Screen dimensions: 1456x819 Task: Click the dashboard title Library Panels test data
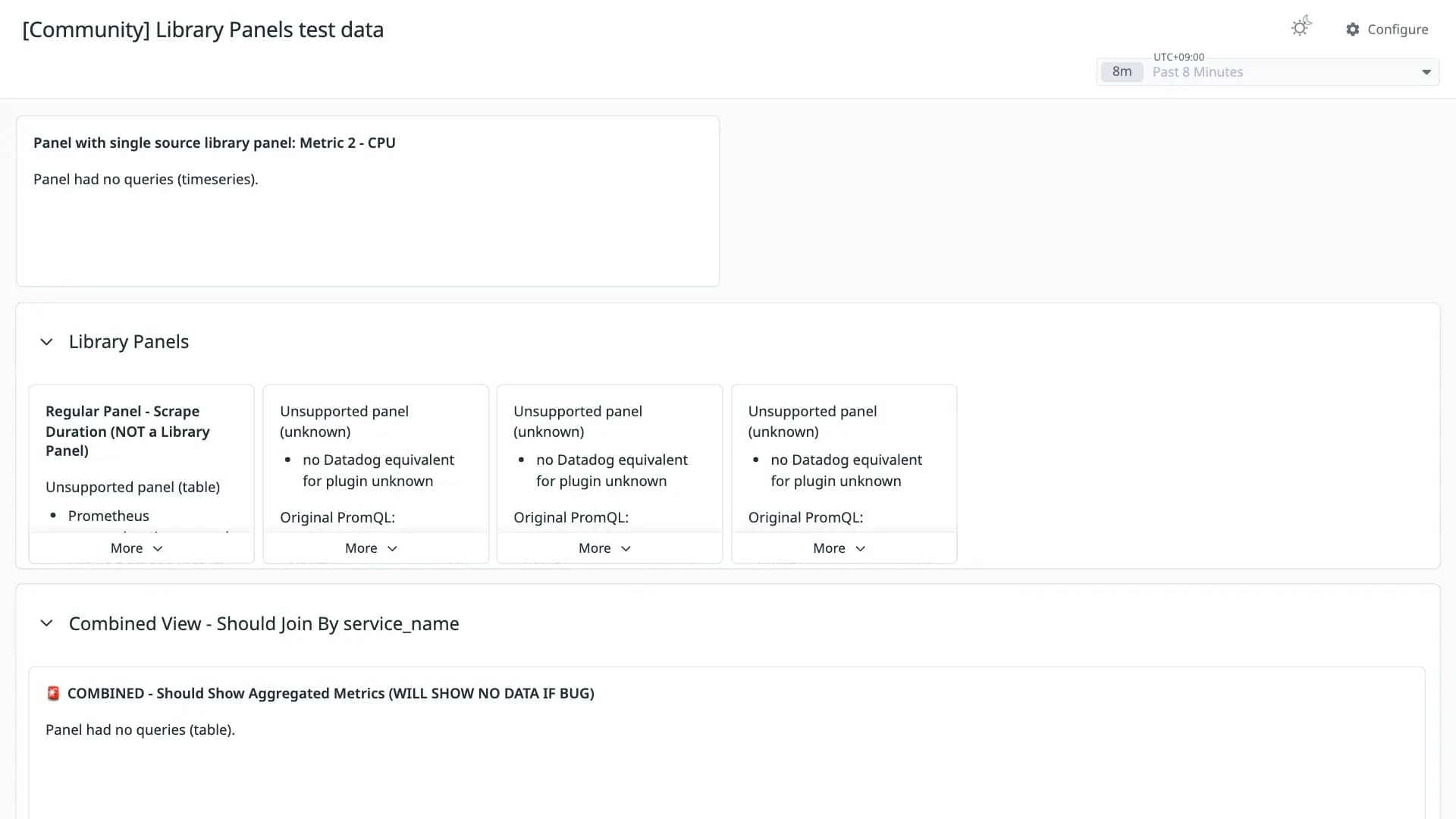tap(203, 30)
